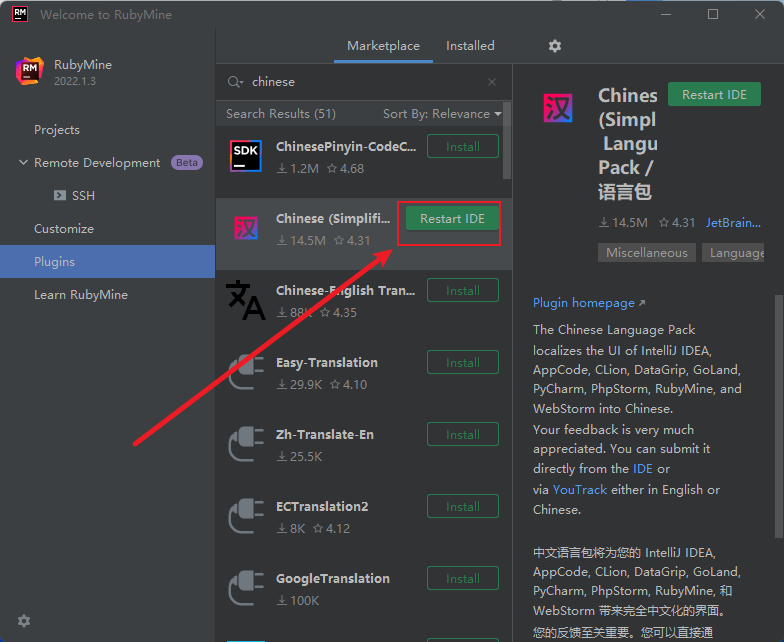Click the Language tag
The image size is (784, 642).
pyautogui.click(x=733, y=252)
